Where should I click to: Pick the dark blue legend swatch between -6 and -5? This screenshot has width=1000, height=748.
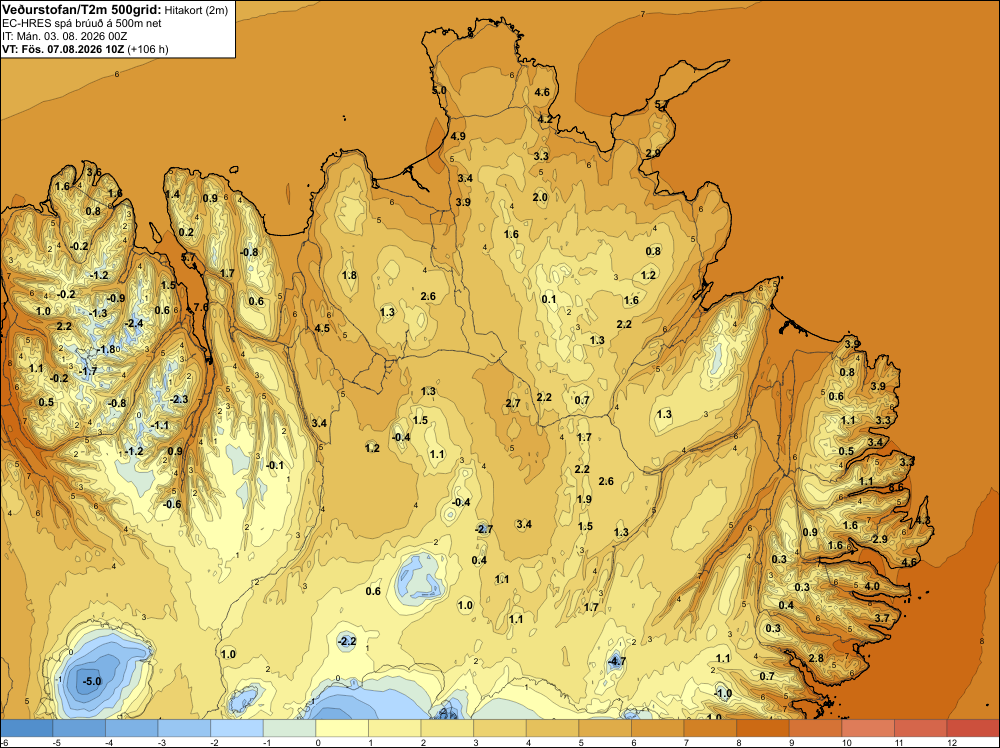pos(26,728)
